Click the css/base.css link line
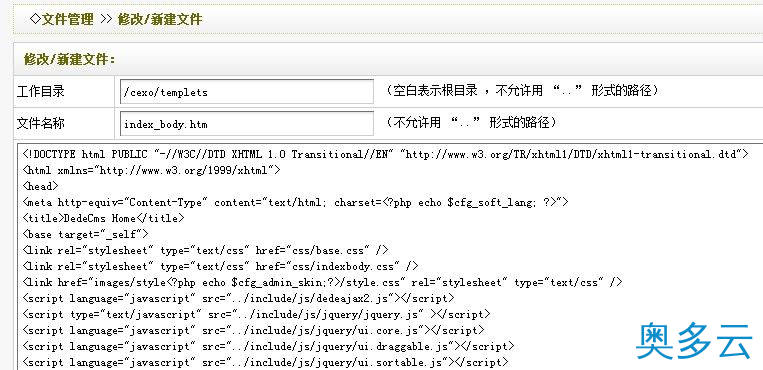This screenshot has height=370, width=763. (205, 250)
